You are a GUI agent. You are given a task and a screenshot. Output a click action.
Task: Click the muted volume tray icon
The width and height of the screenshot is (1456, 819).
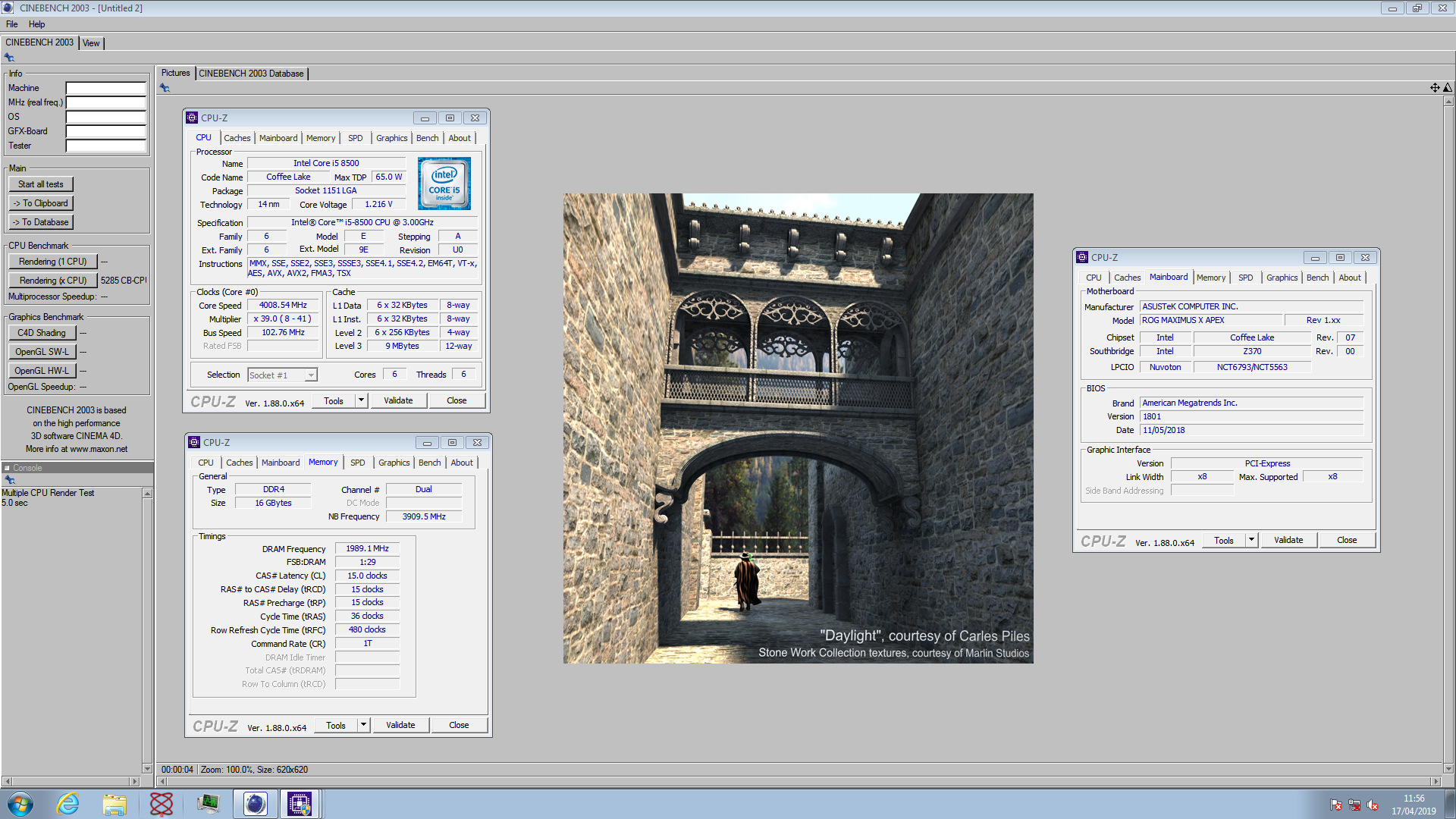point(1373,805)
